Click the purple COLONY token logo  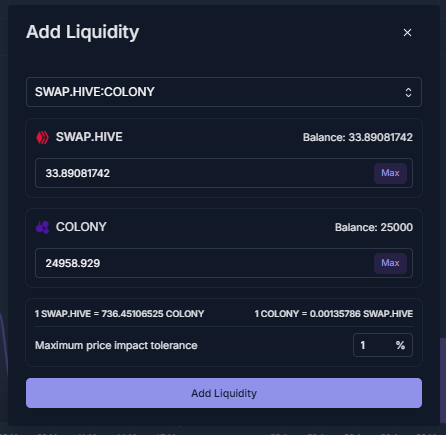(x=42, y=227)
